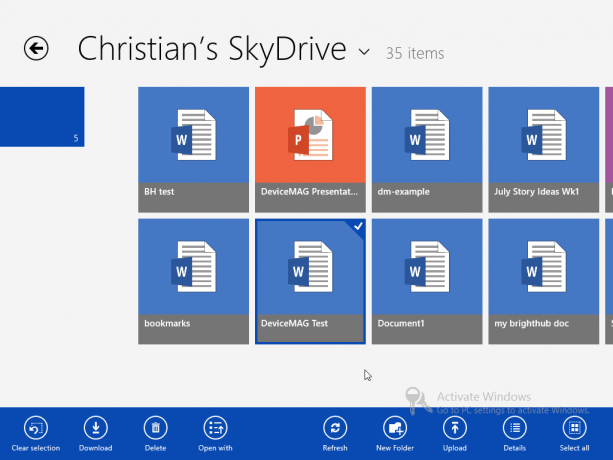Screen dimensions: 613x460
Task: Go back with the circled arrow button
Action: (36, 48)
